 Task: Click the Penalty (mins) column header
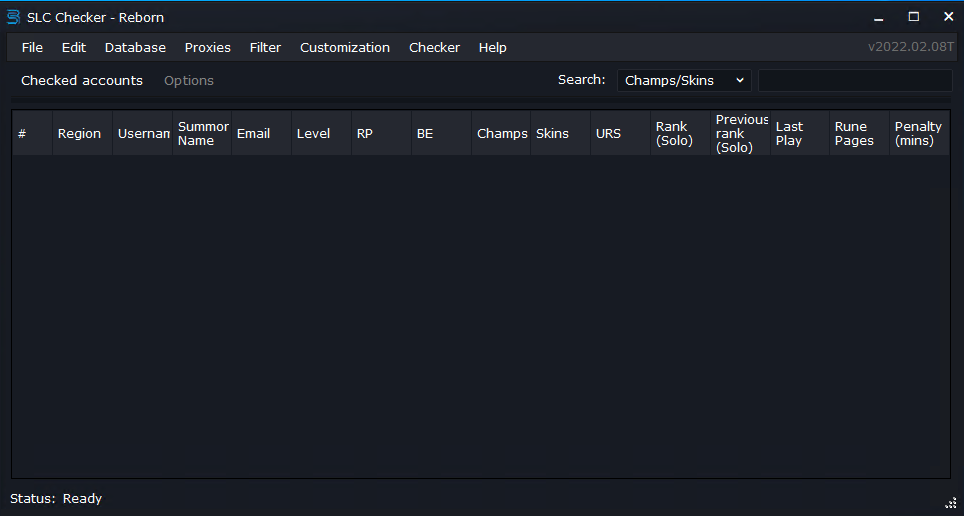(x=918, y=134)
